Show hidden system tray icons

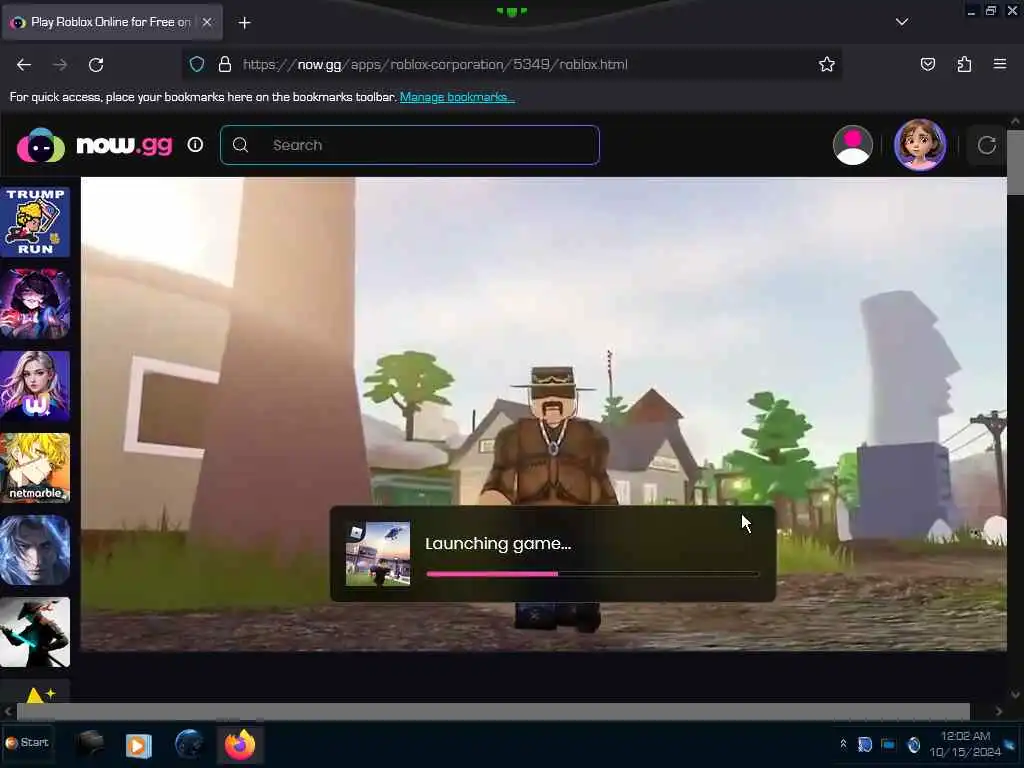[843, 744]
